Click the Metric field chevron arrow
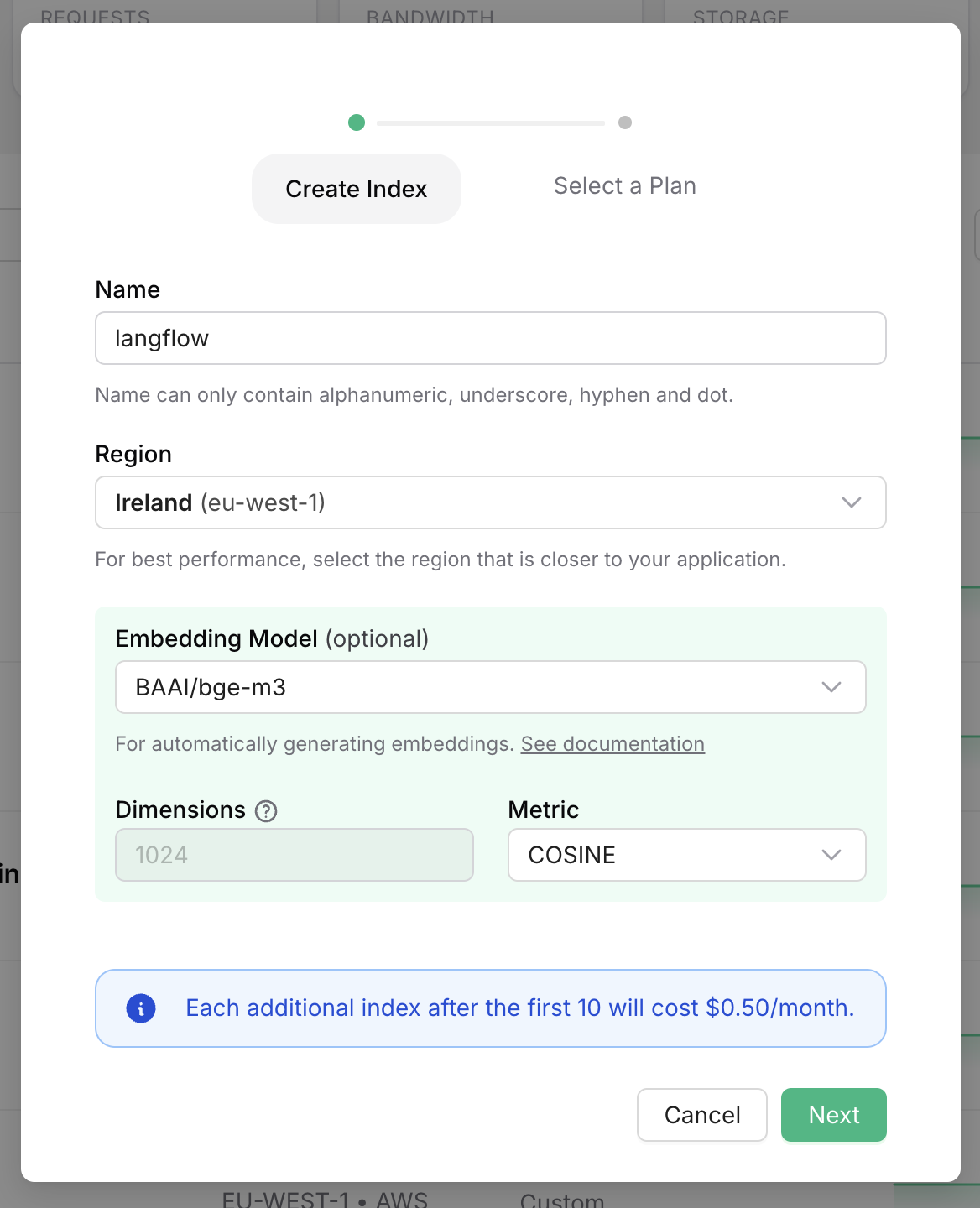The height and width of the screenshot is (1208, 980). pos(831,855)
